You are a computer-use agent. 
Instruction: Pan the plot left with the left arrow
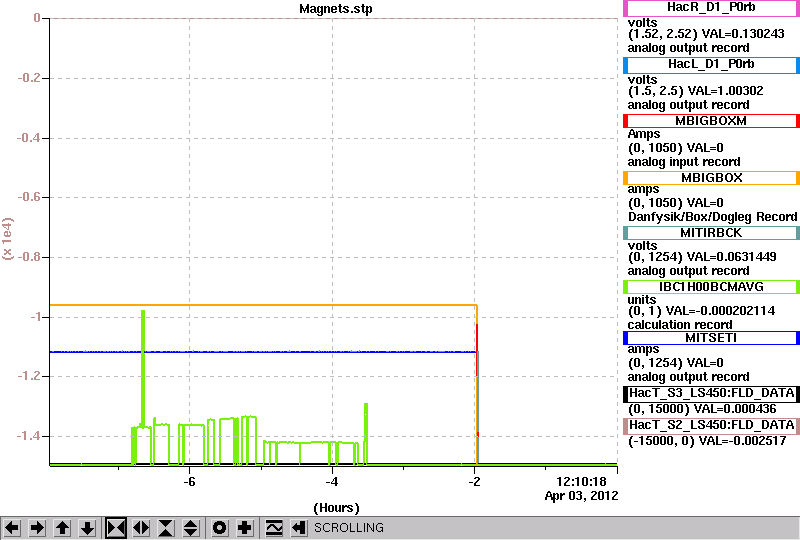pos(12,528)
